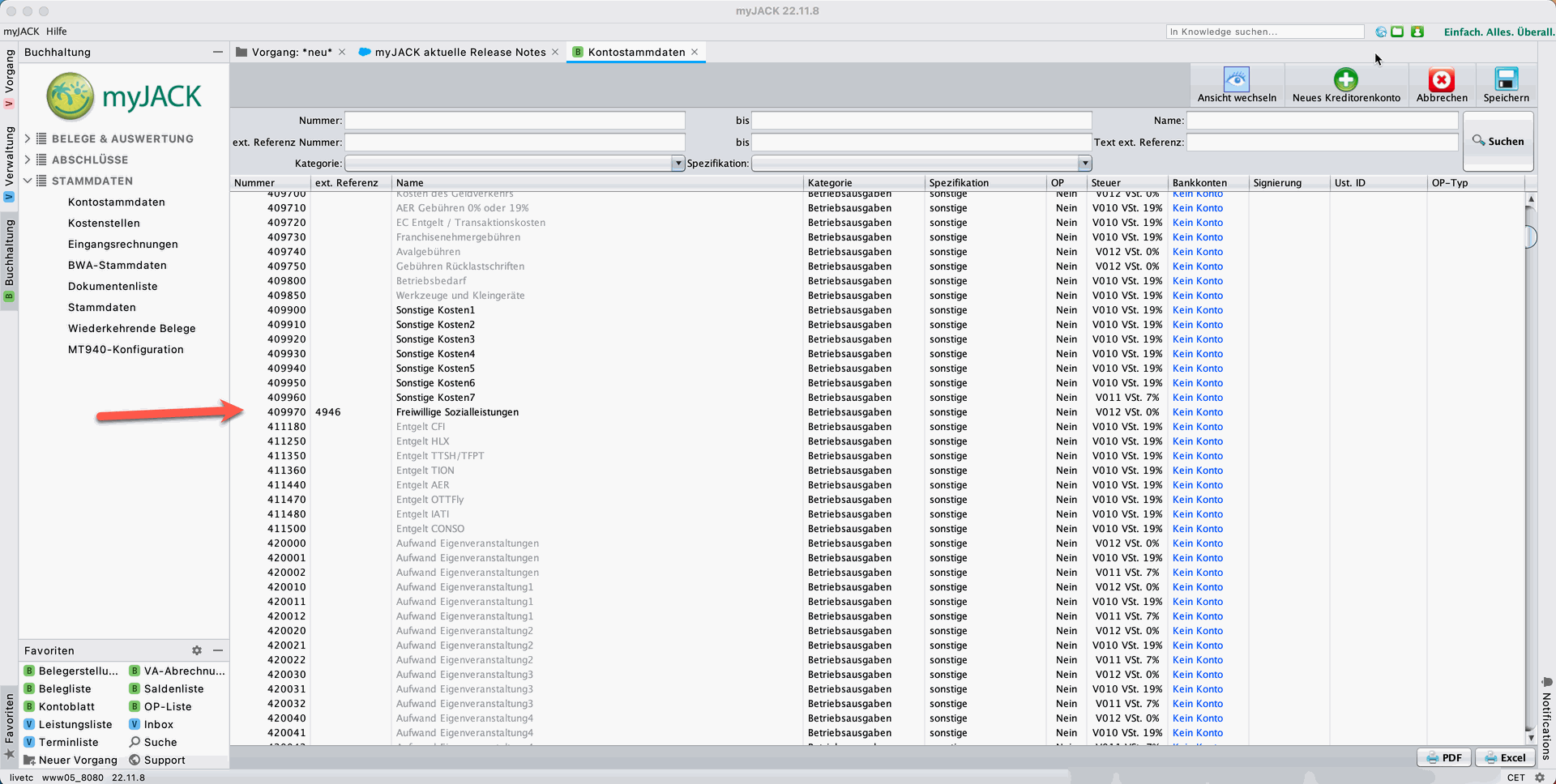1556x784 pixels.
Task: Click the Suchen search button
Action: [x=1498, y=141]
